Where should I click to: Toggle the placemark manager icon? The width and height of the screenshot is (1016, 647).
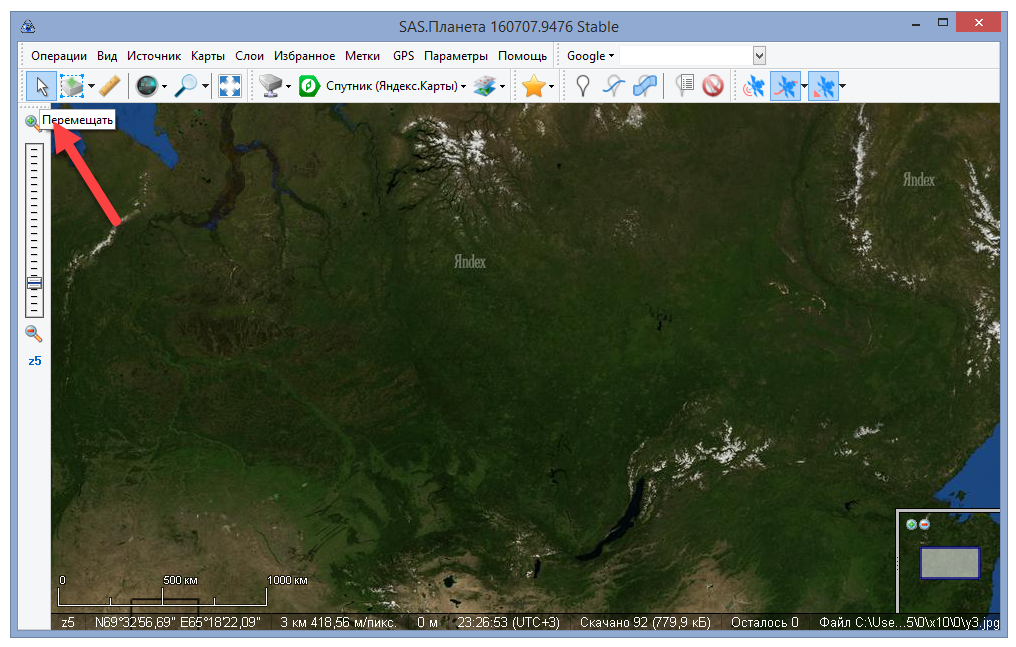[684, 87]
